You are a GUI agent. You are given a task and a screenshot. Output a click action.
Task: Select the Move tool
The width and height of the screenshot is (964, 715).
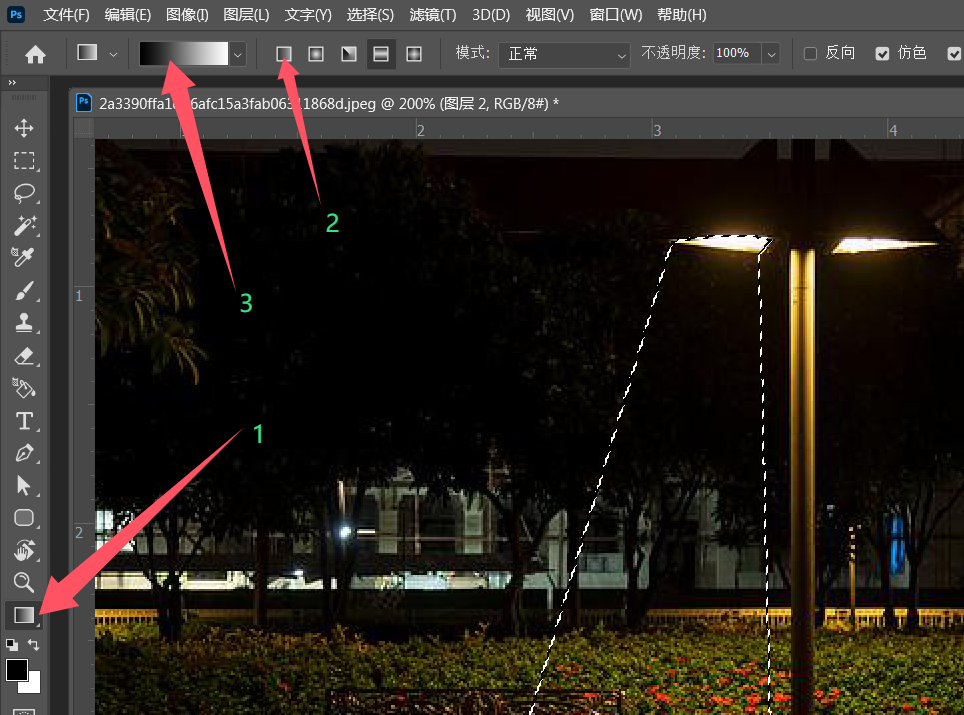pyautogui.click(x=24, y=128)
